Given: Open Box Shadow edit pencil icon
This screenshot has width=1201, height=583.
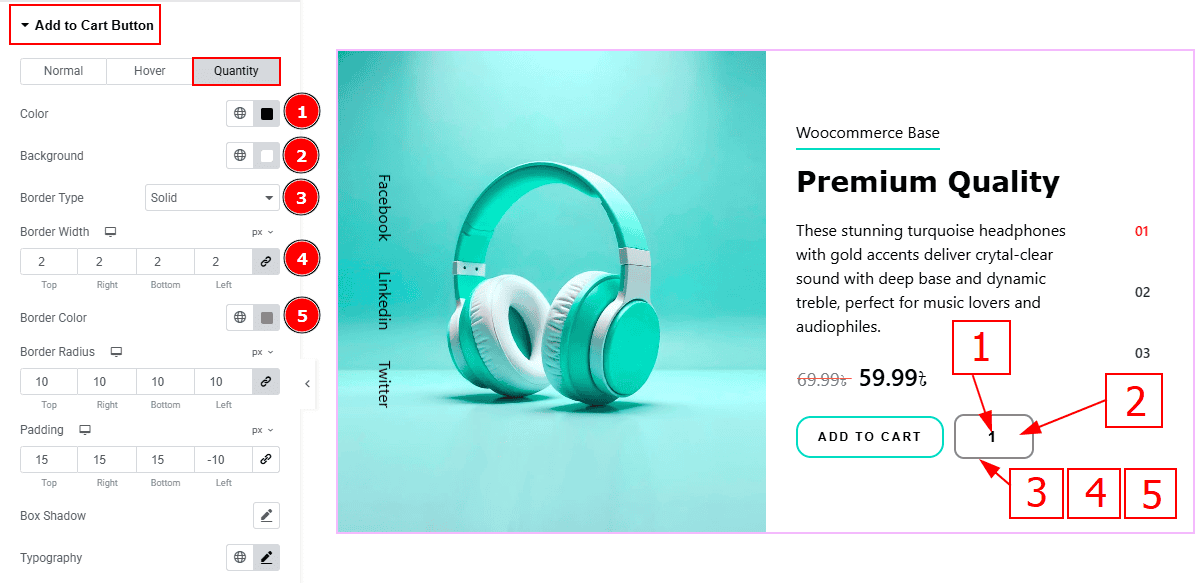Looking at the screenshot, I should (266, 516).
